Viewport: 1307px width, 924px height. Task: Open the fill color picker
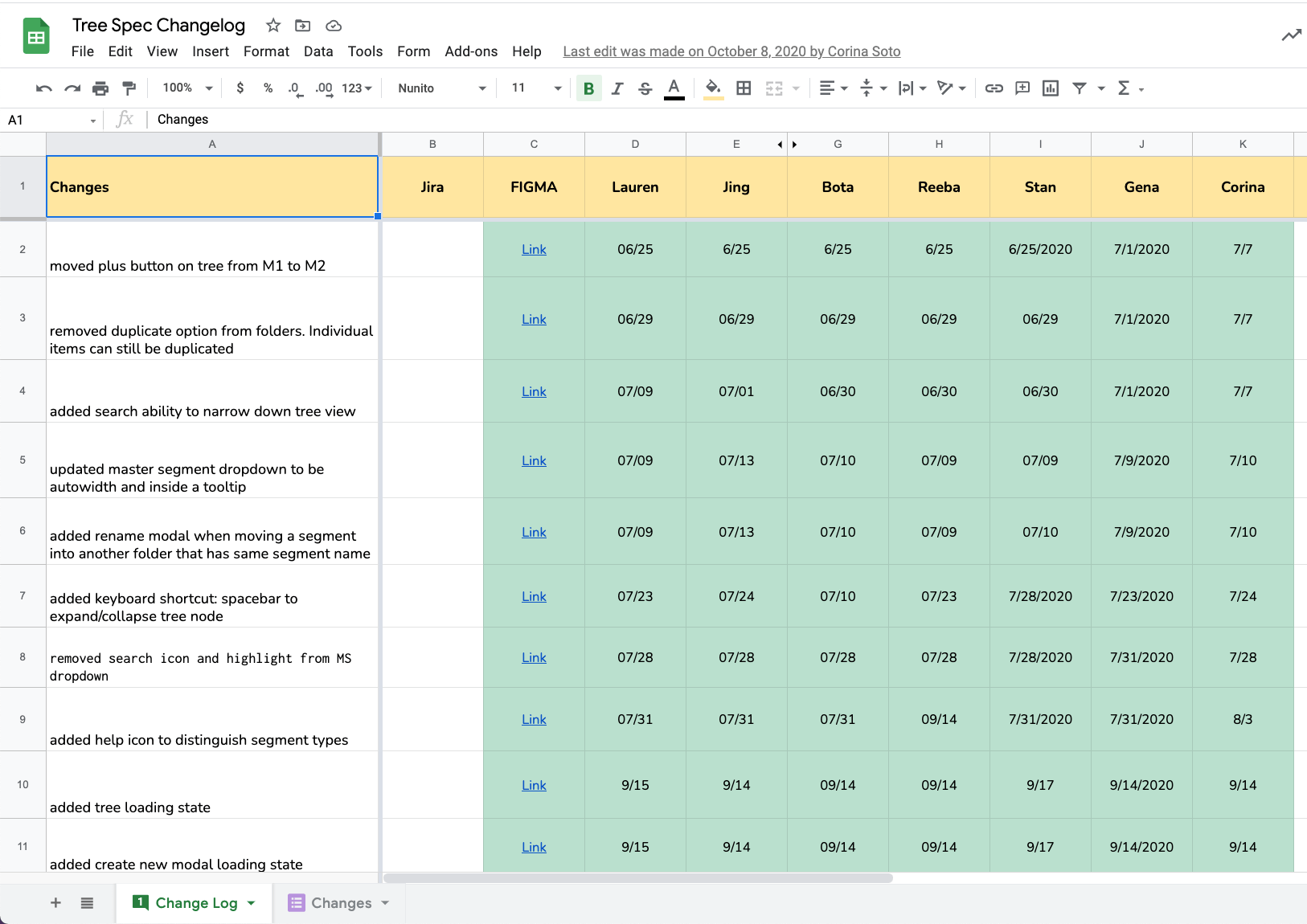coord(713,88)
